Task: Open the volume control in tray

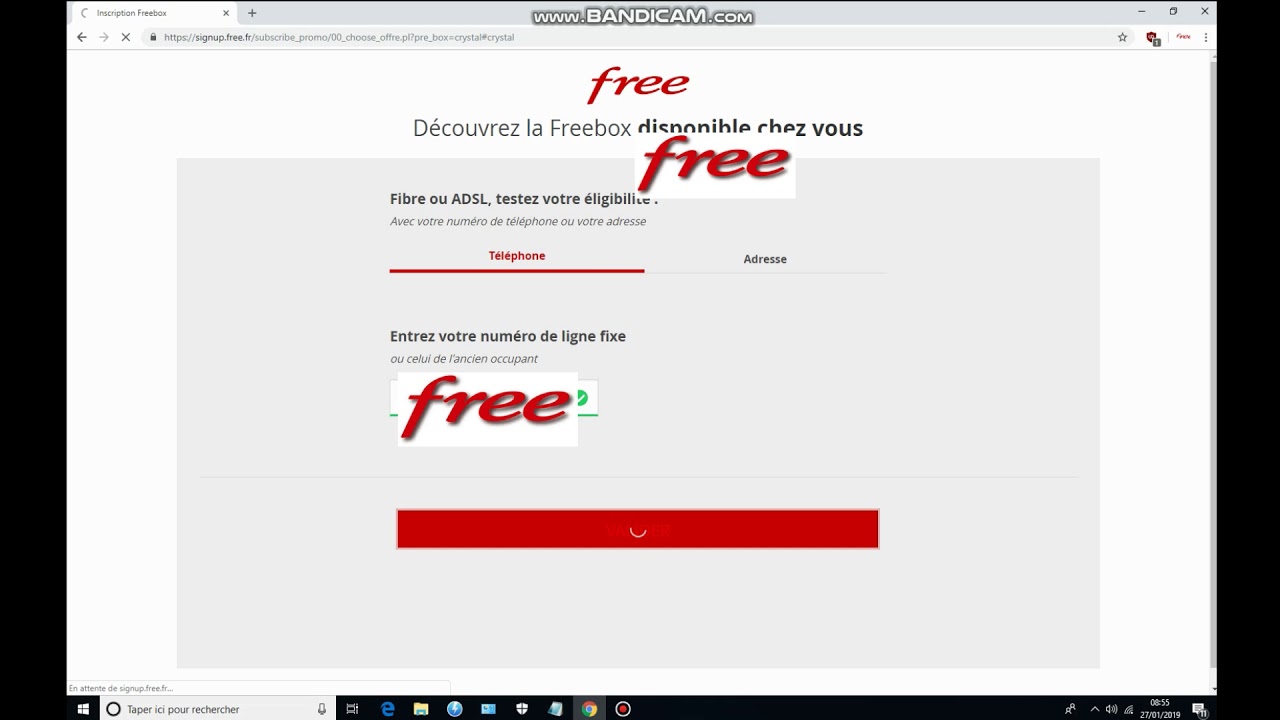Action: pyautogui.click(x=1111, y=709)
